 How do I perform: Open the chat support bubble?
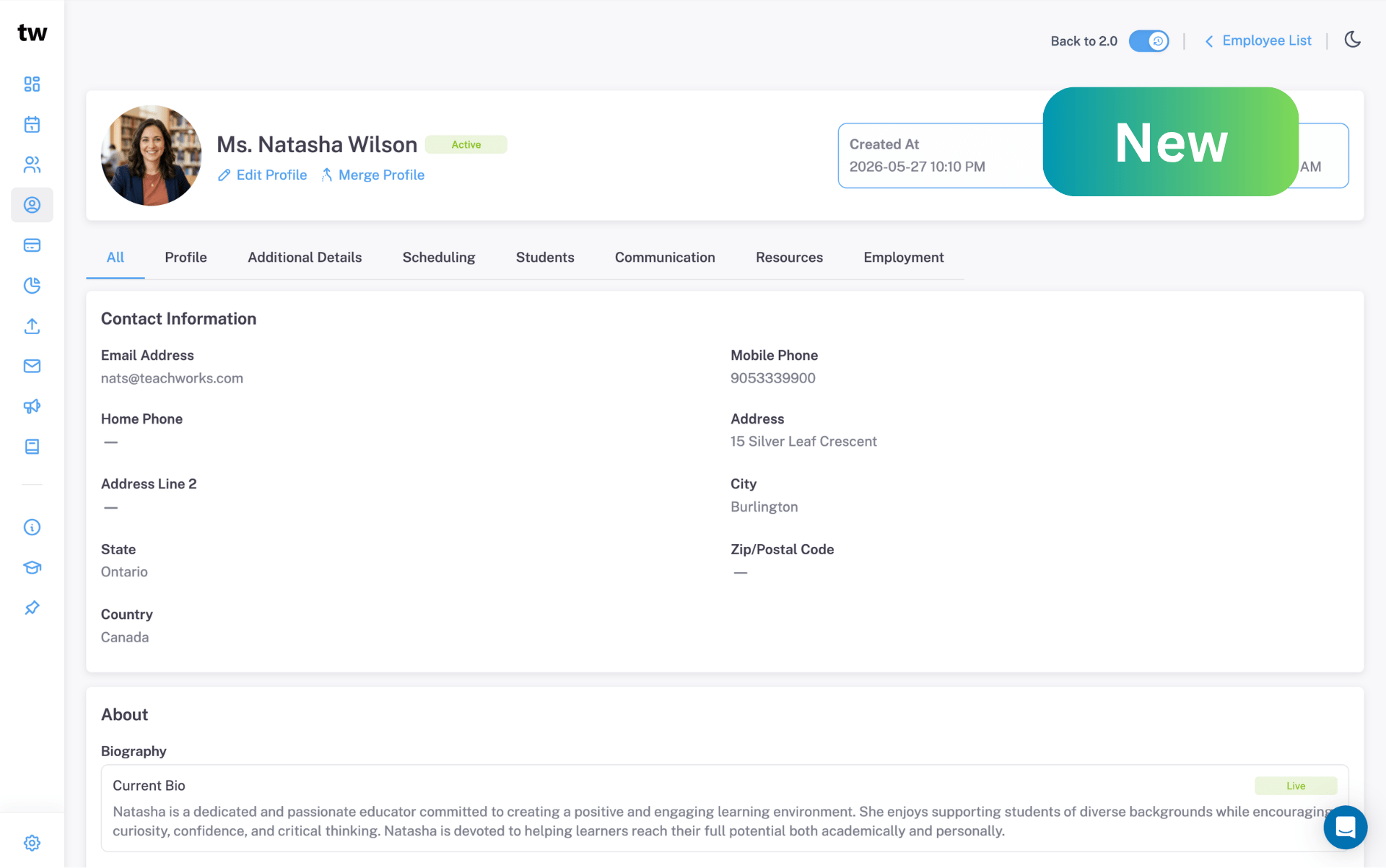point(1345,828)
